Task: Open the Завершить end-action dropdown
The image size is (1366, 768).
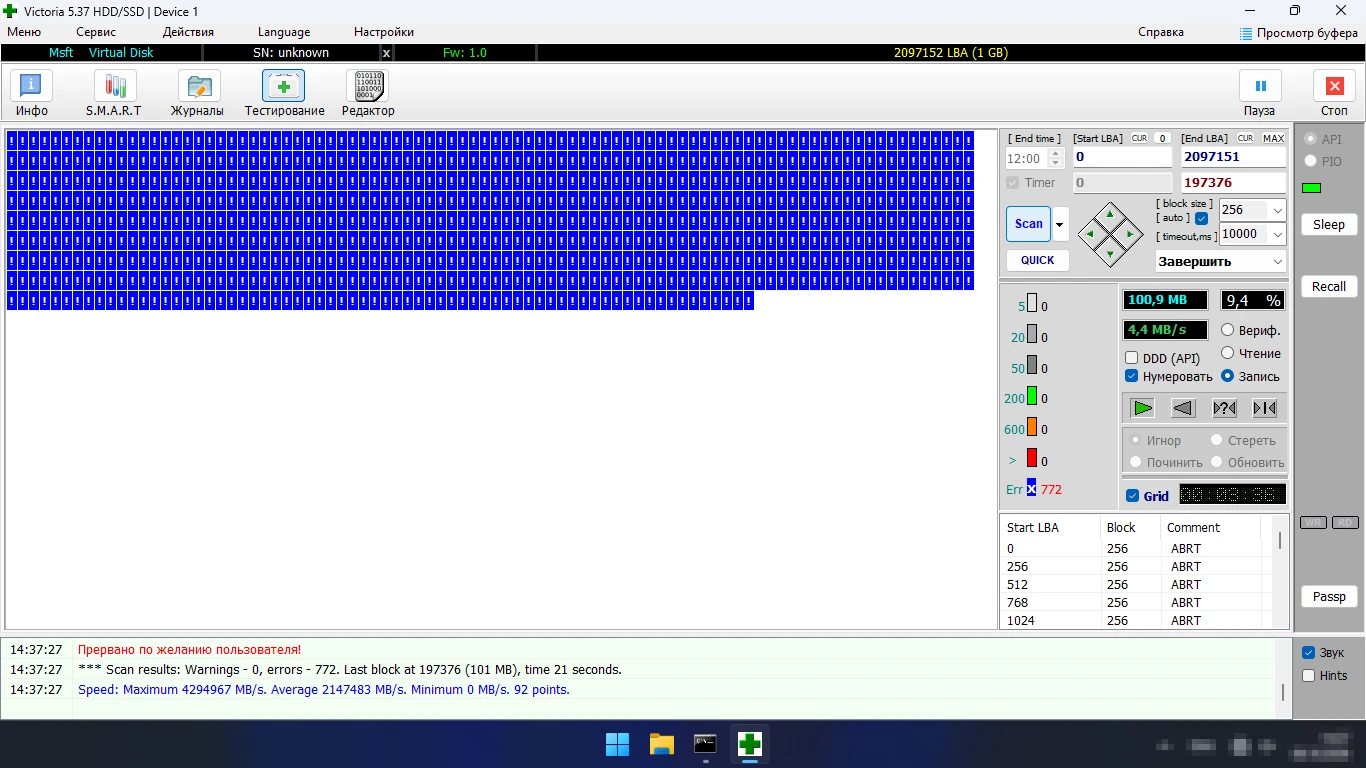Action: (1221, 261)
